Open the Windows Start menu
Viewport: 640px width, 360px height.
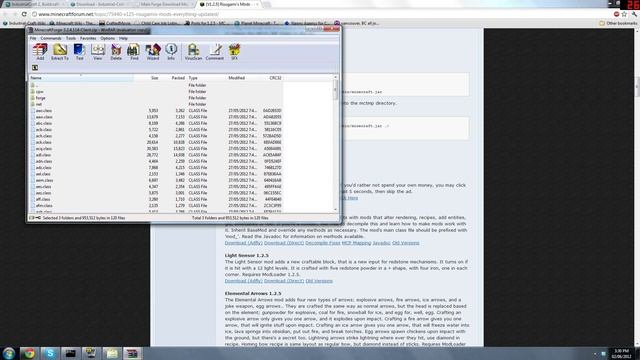[x=9, y=353]
